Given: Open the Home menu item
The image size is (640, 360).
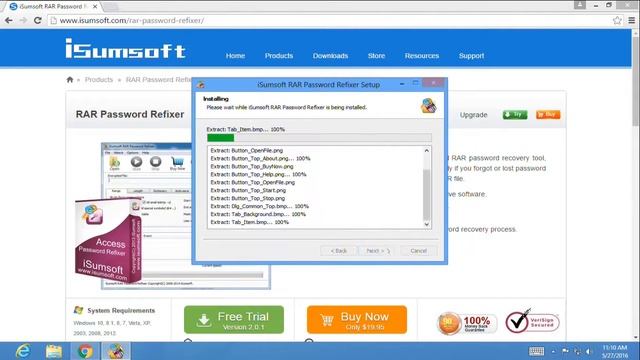Looking at the screenshot, I should (x=236, y=56).
